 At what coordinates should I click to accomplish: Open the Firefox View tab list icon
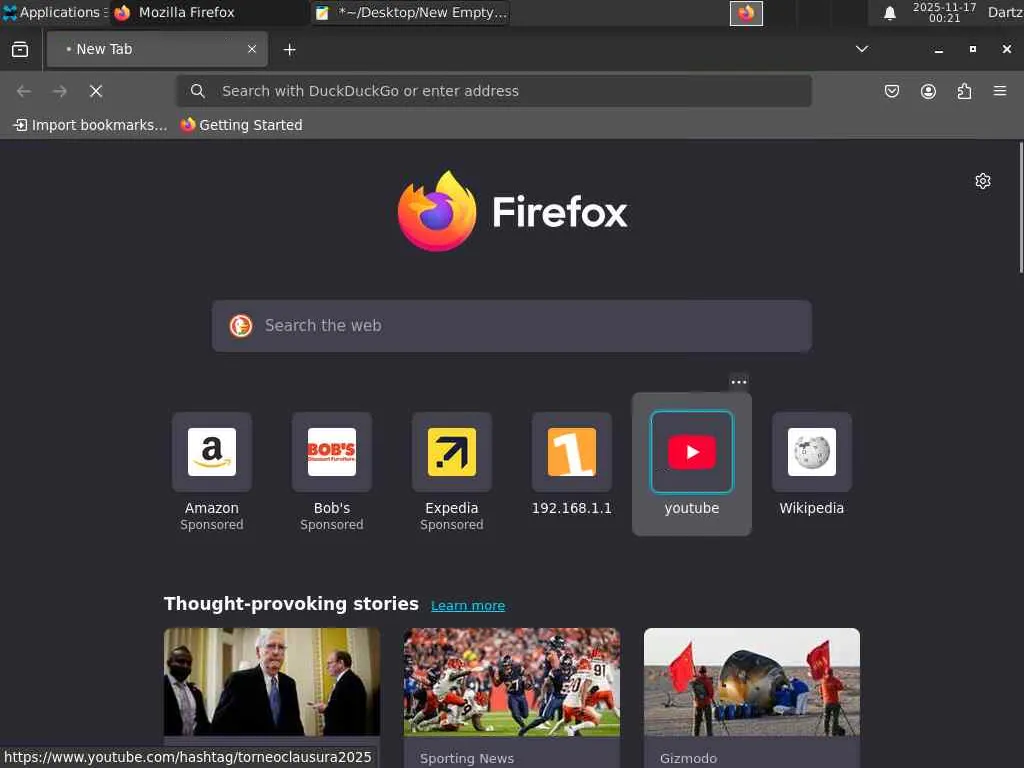tap(20, 49)
